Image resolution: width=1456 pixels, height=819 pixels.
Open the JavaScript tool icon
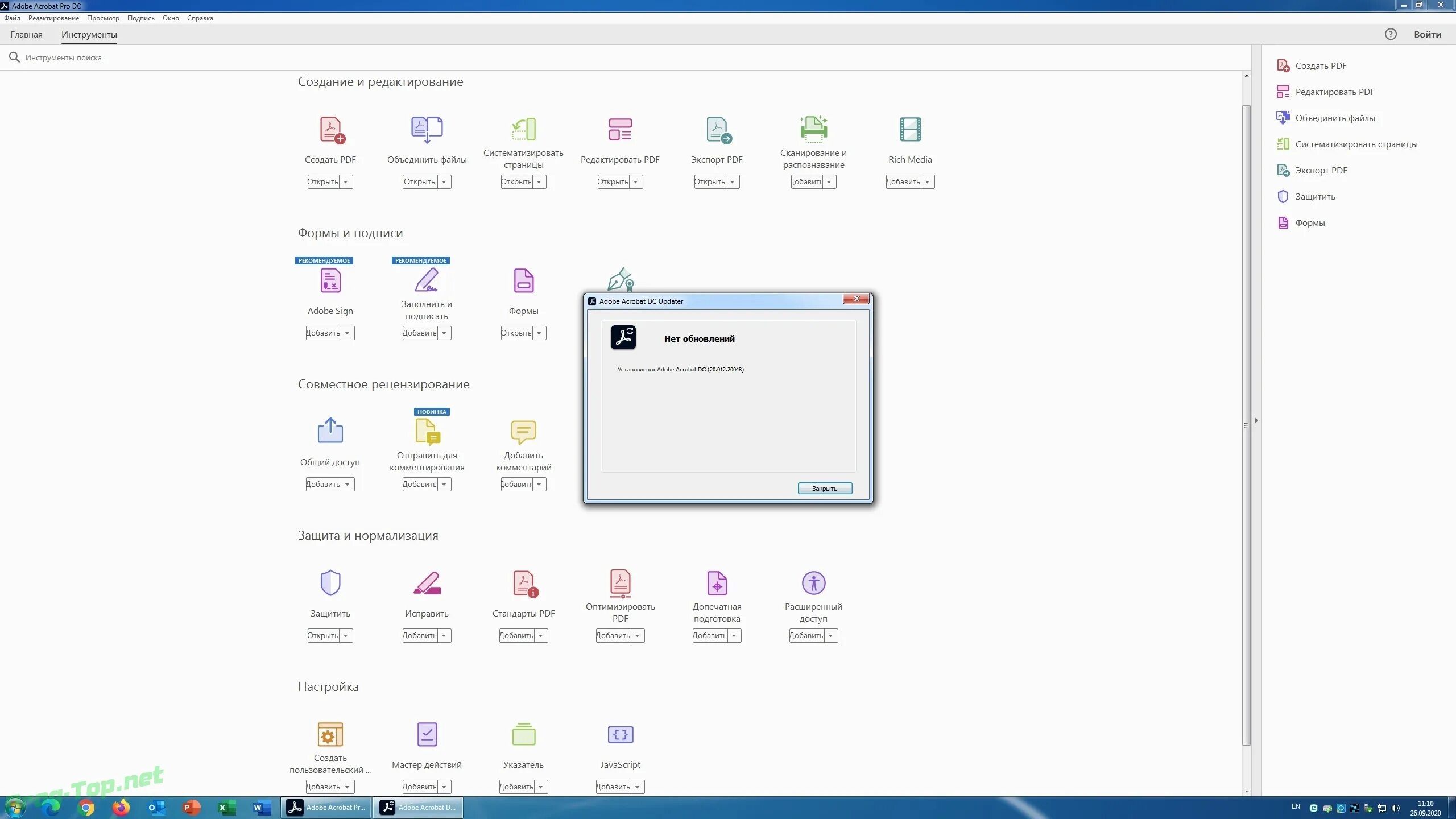[620, 734]
